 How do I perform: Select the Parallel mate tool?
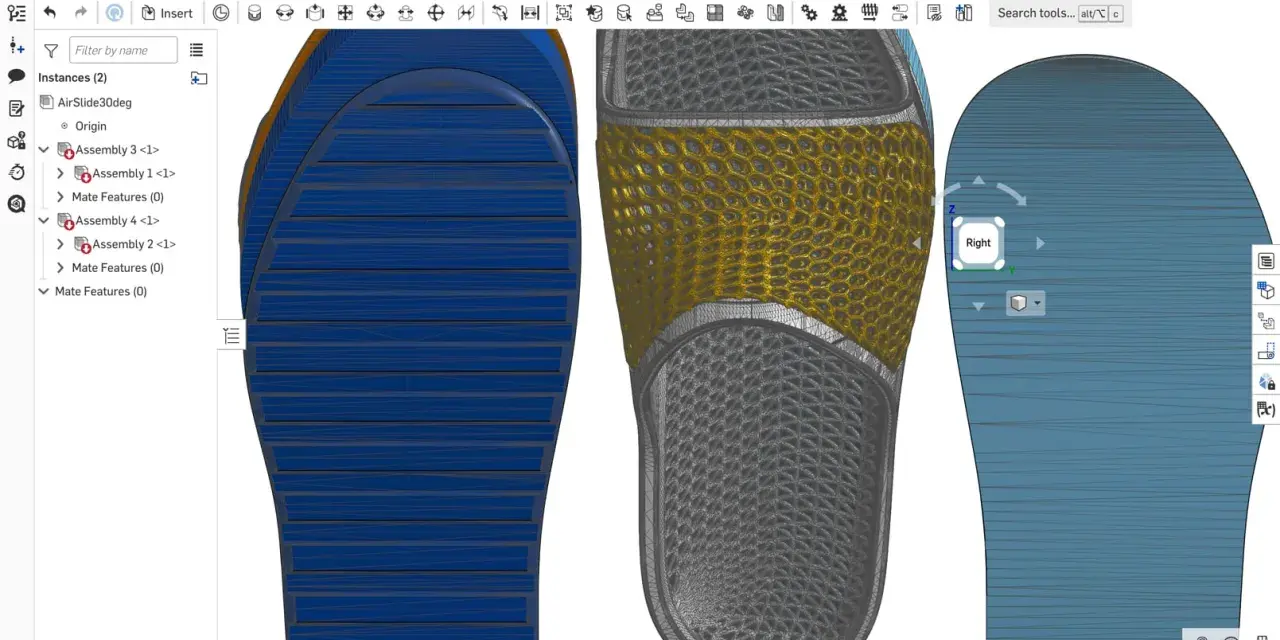[466, 13]
